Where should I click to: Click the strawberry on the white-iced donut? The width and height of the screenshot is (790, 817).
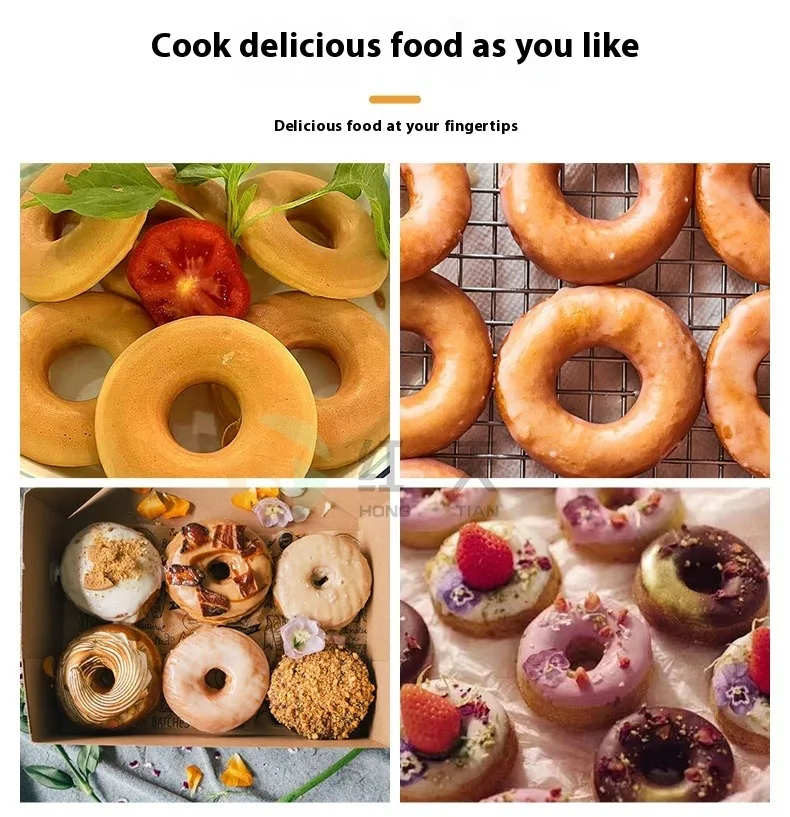pos(484,557)
